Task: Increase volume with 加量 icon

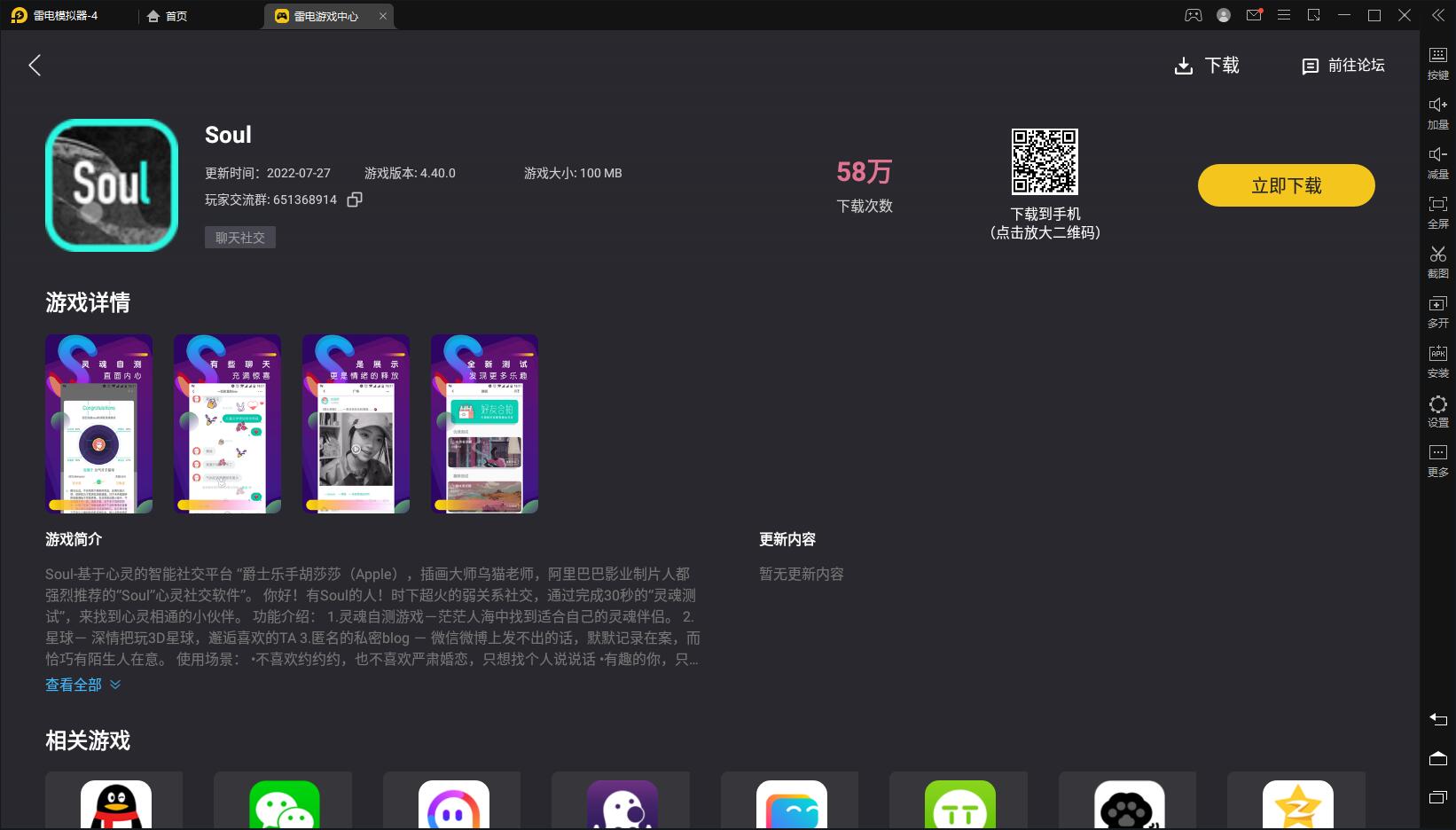Action: click(1438, 113)
